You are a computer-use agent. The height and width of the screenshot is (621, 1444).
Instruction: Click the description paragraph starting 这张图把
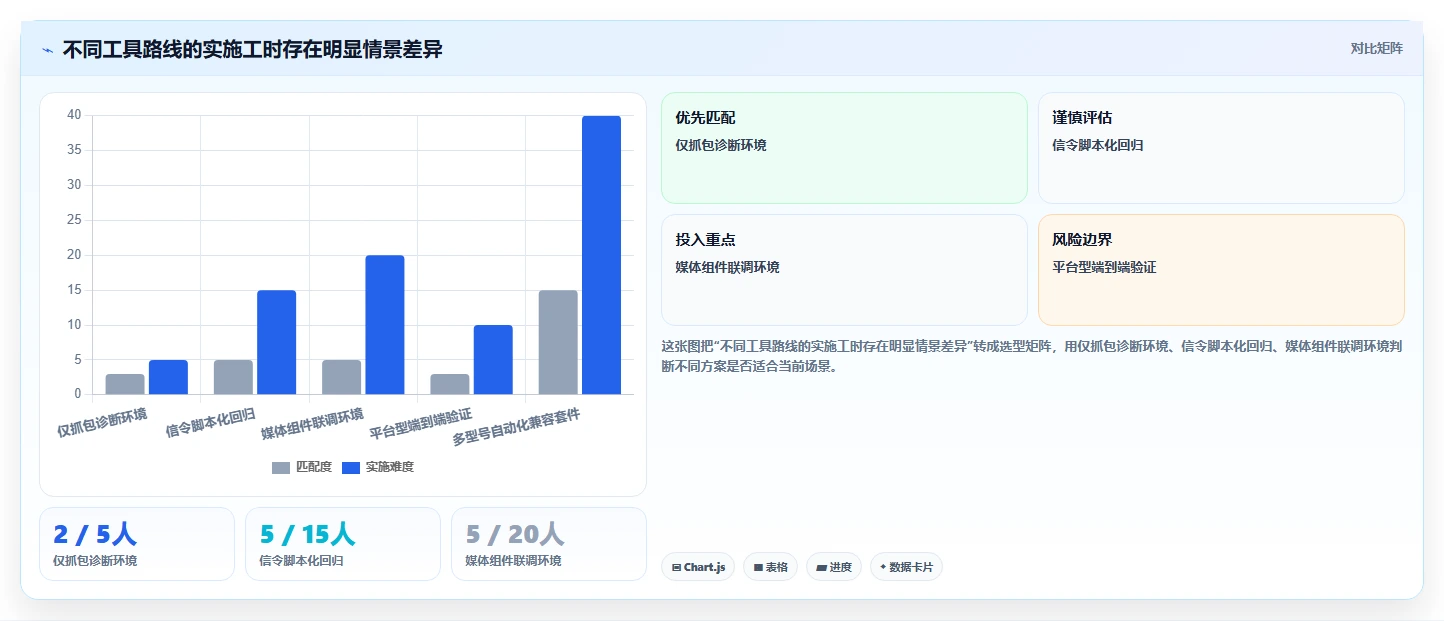pyautogui.click(x=1030, y=355)
